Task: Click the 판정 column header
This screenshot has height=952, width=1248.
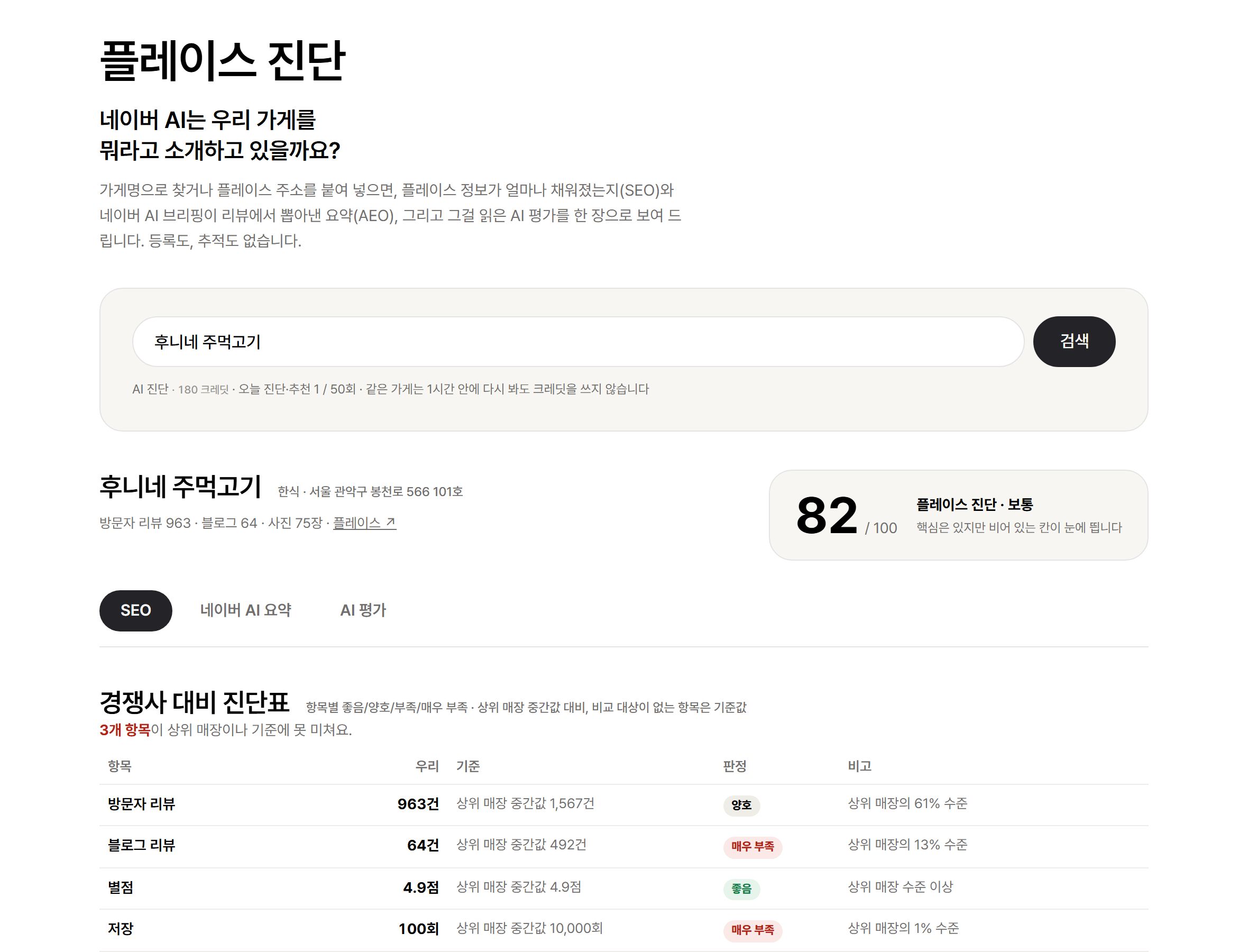Action: 734,766
